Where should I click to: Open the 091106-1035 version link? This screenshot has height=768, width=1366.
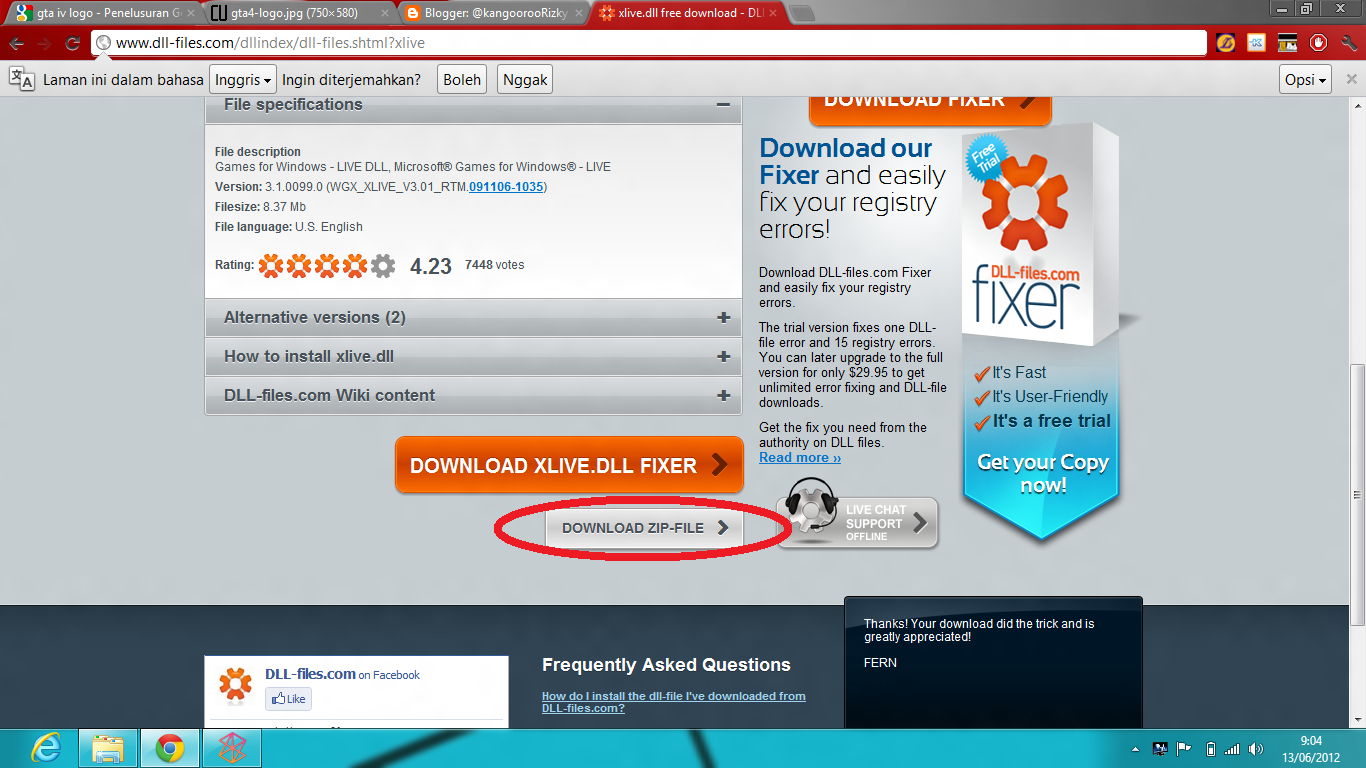506,187
